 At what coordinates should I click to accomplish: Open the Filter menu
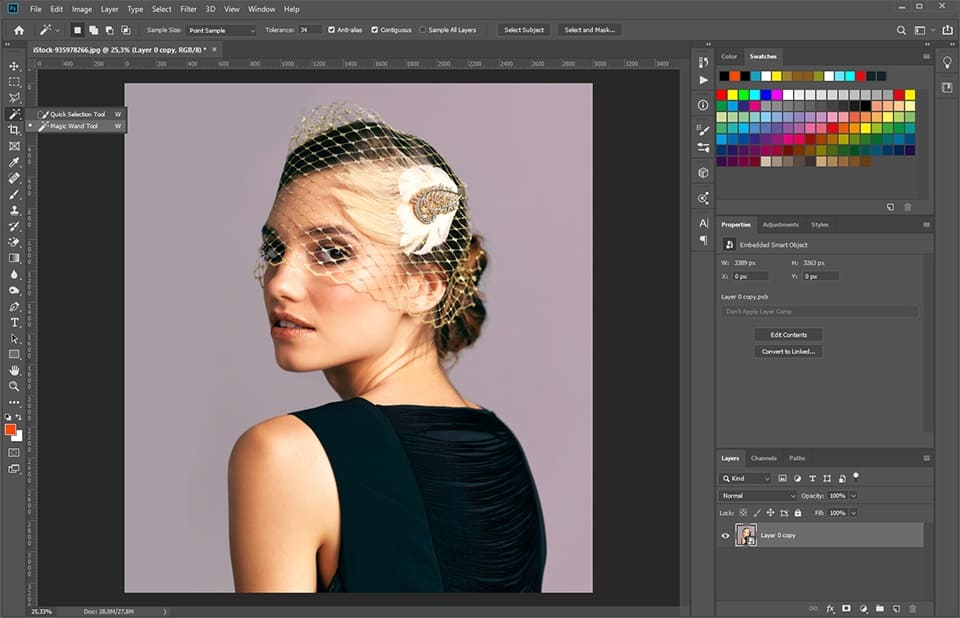tap(189, 9)
